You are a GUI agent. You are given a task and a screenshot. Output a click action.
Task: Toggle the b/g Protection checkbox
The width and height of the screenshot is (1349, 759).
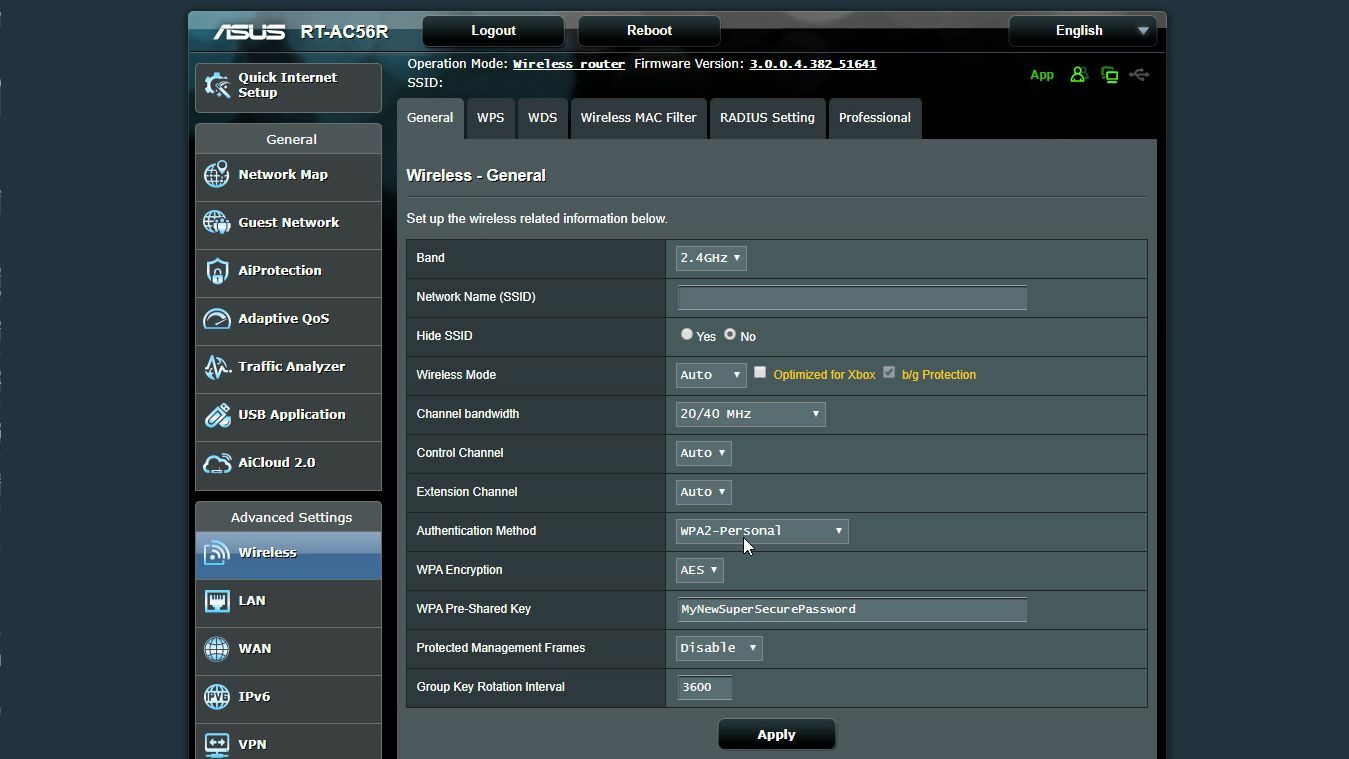click(889, 373)
